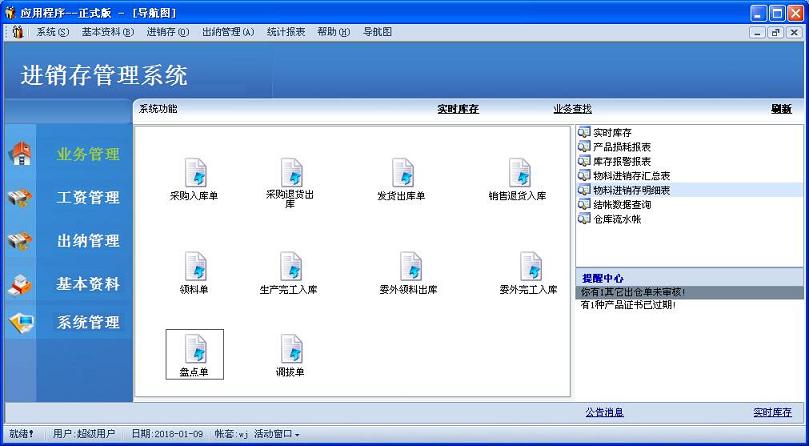This screenshot has width=809, height=446.
Task: Click the reminder 有1种产品证书已过期!
Action: point(628,305)
